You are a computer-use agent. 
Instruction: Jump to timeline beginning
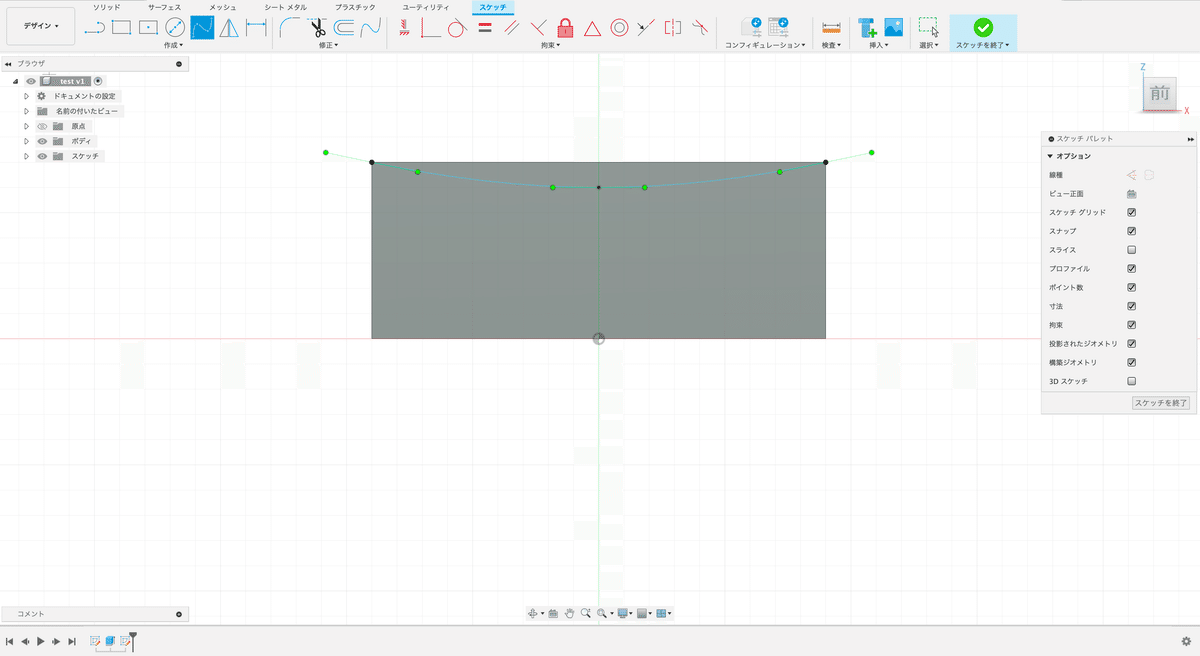point(9,641)
